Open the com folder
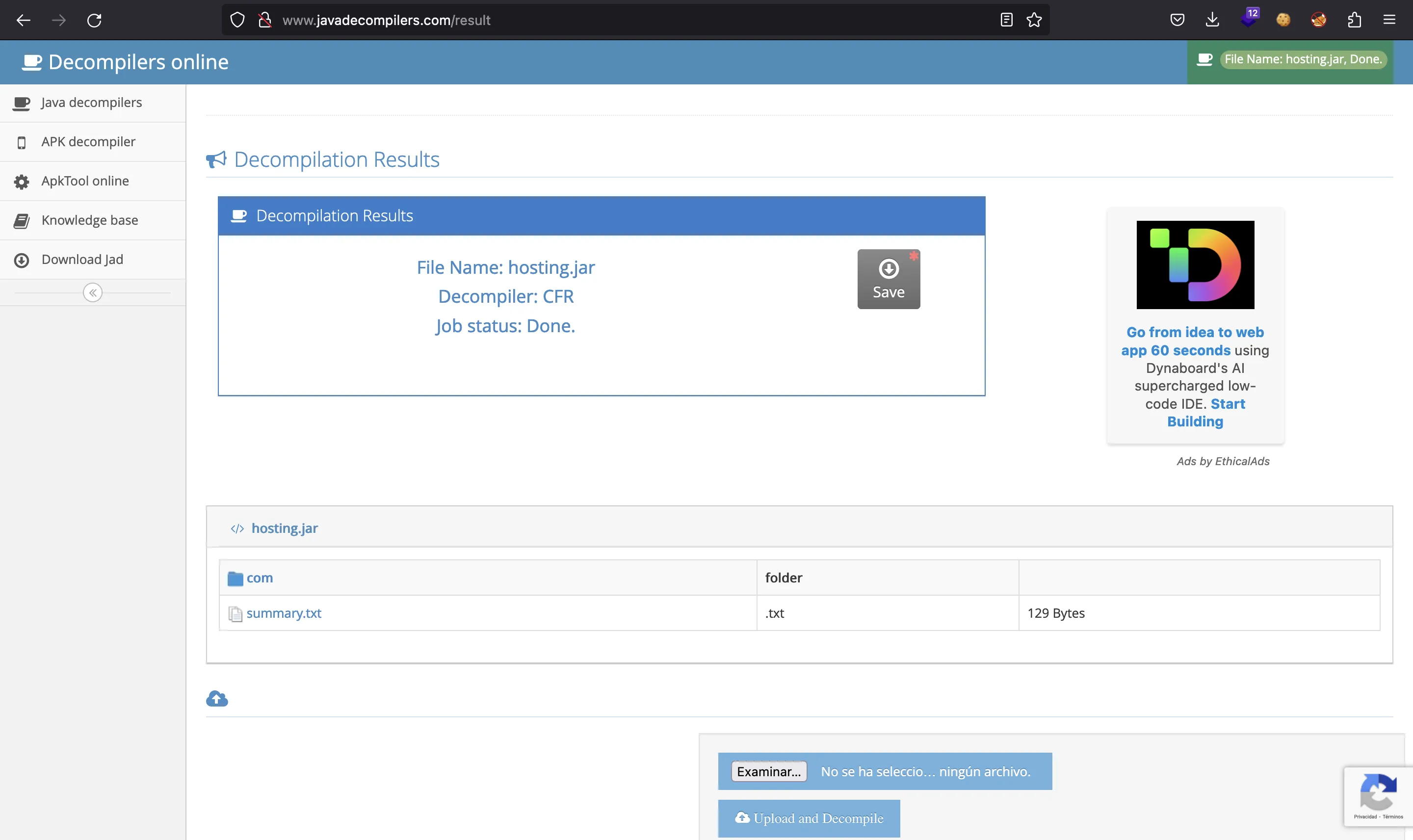The image size is (1413, 840). pyautogui.click(x=260, y=578)
